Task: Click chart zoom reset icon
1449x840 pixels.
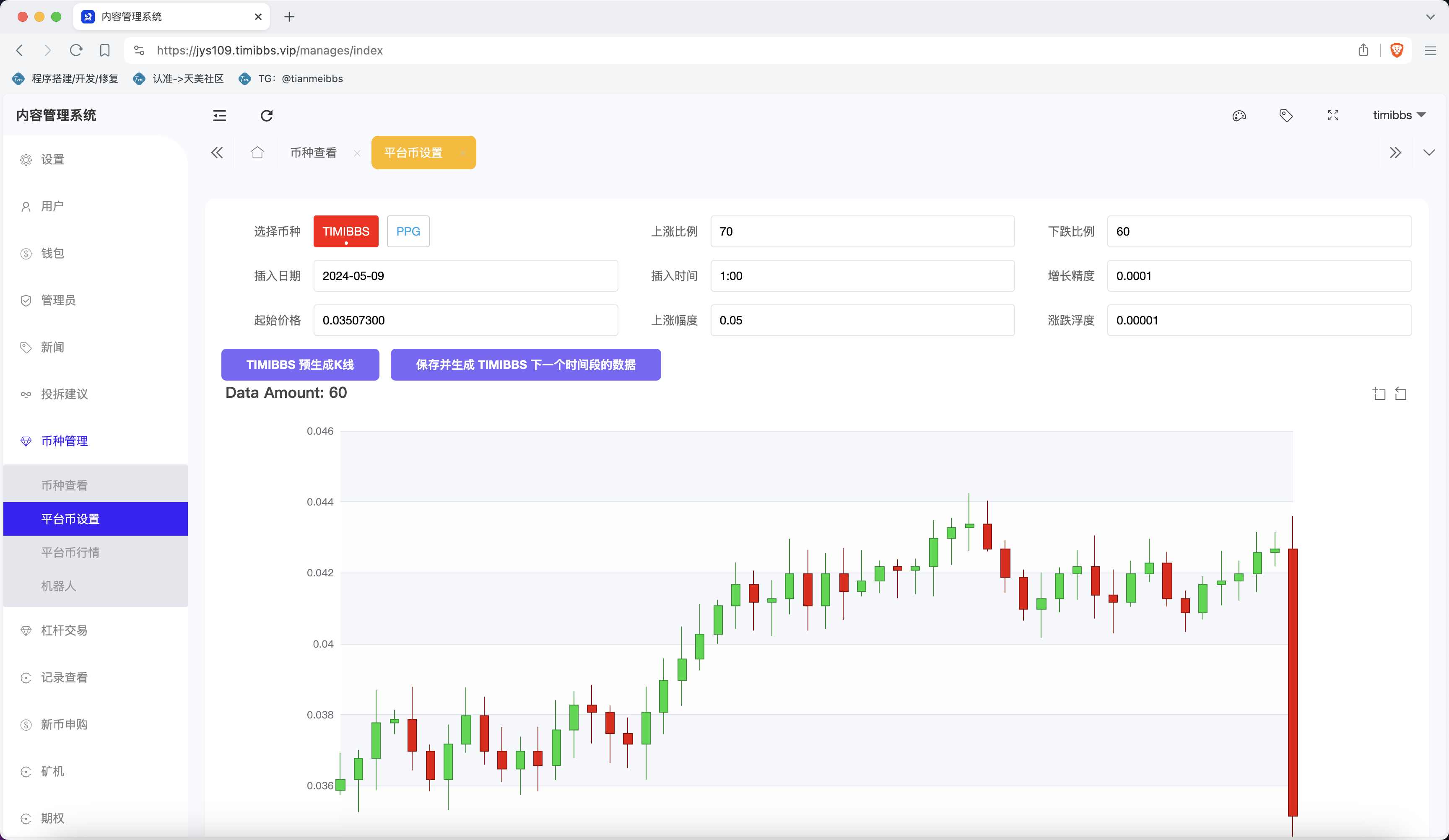Action: [x=1401, y=394]
